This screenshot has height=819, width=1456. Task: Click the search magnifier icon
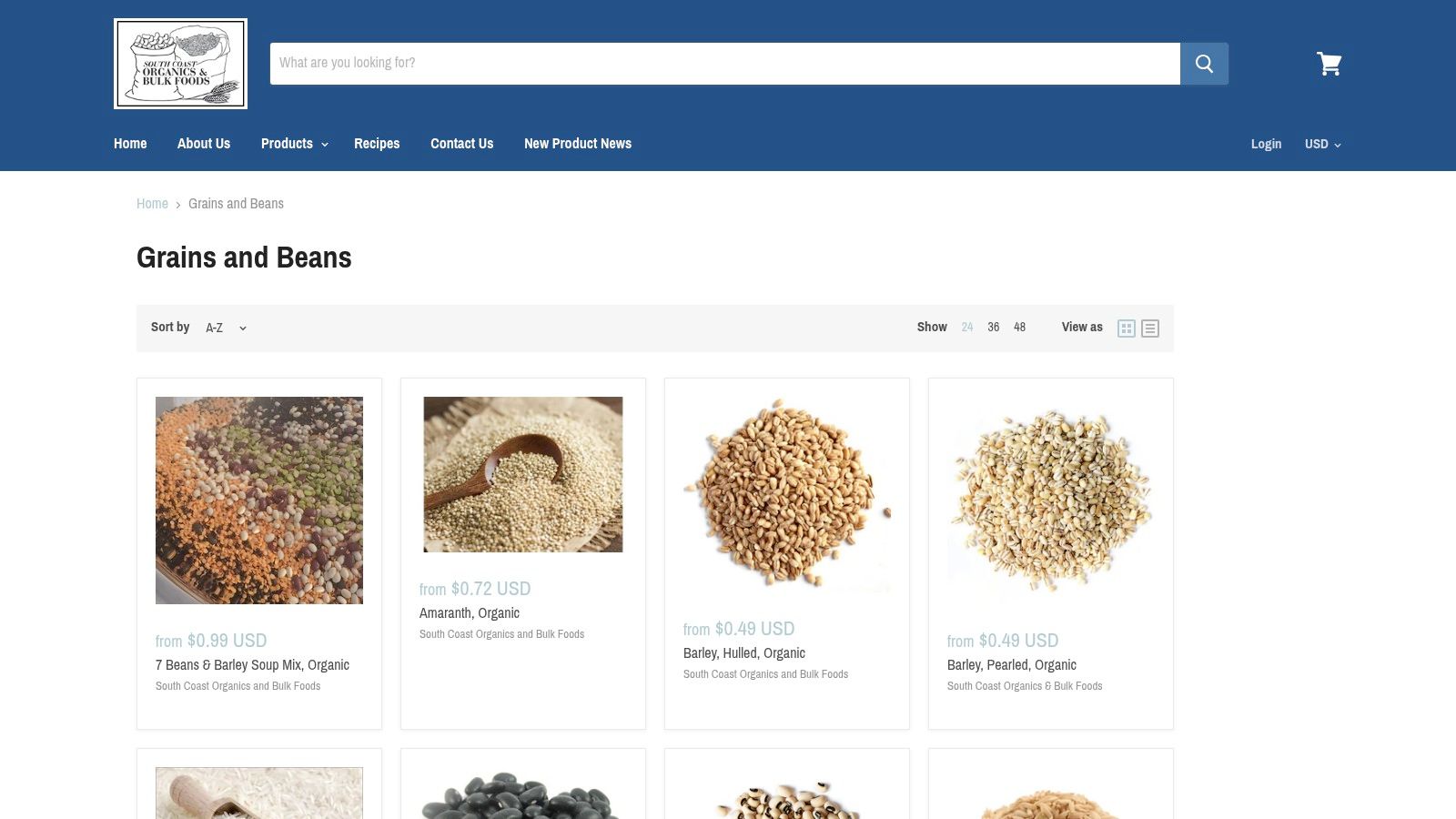[x=1204, y=63]
